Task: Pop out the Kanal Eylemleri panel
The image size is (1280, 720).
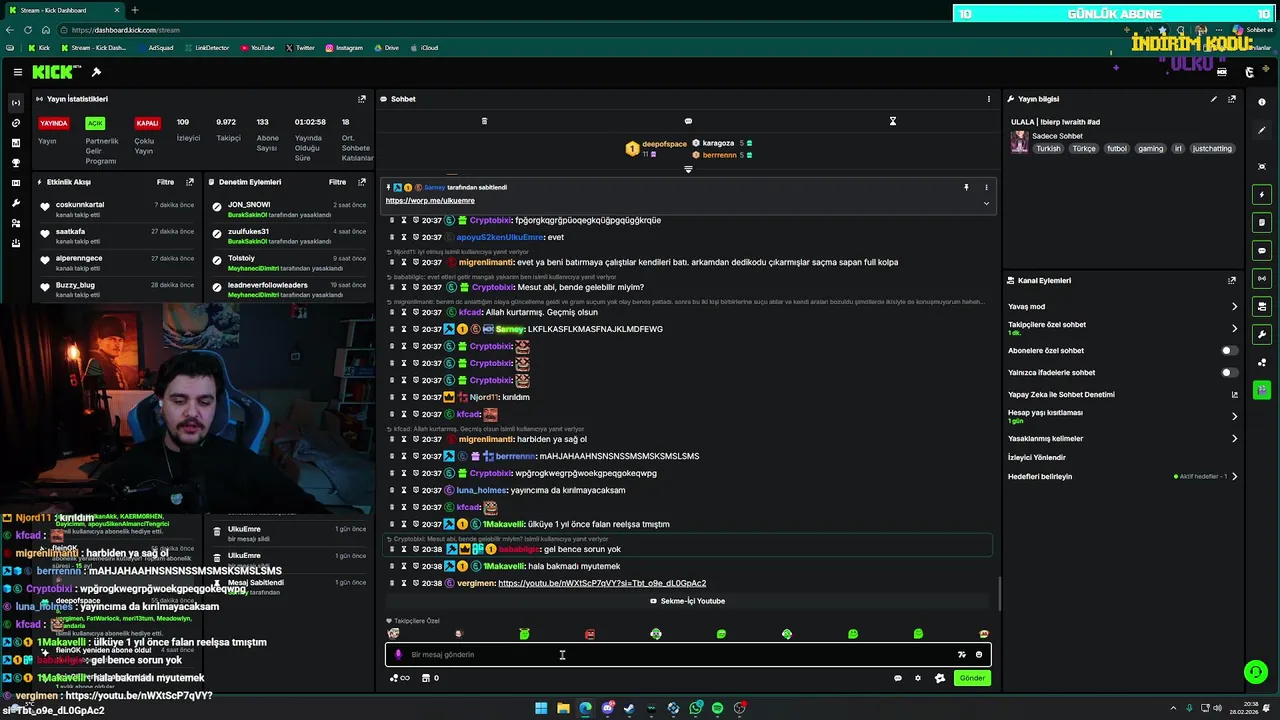Action: pos(1232,281)
